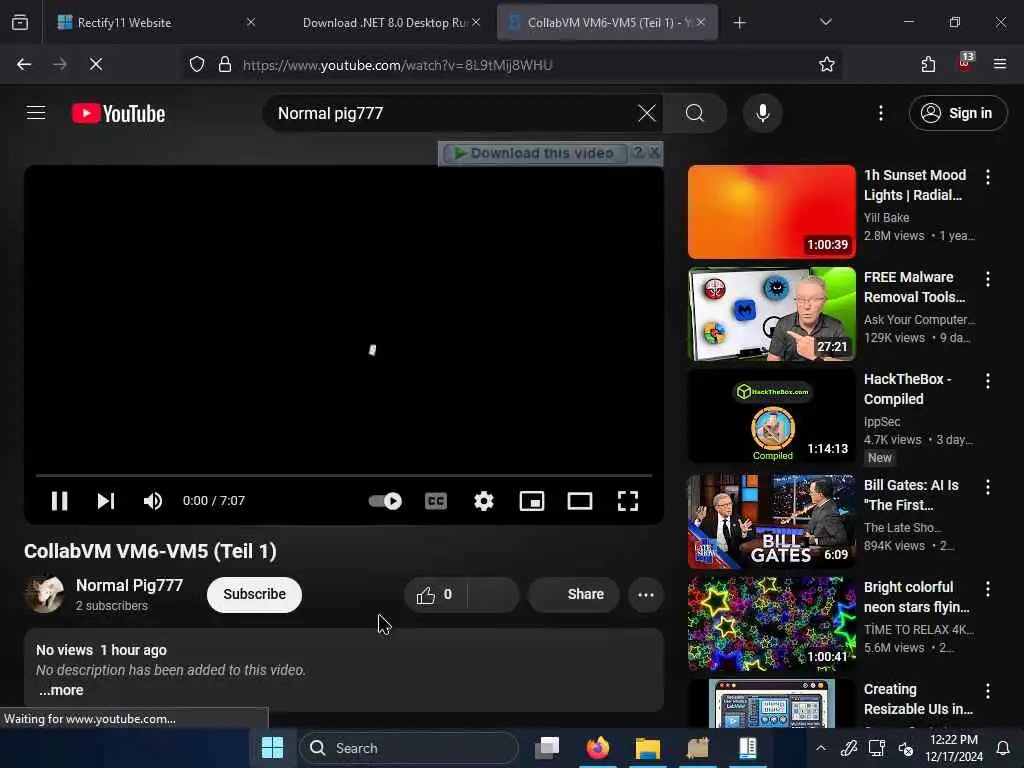Seek on the video progress bar
Viewport: 1024px width, 768px height.
[x=344, y=475]
